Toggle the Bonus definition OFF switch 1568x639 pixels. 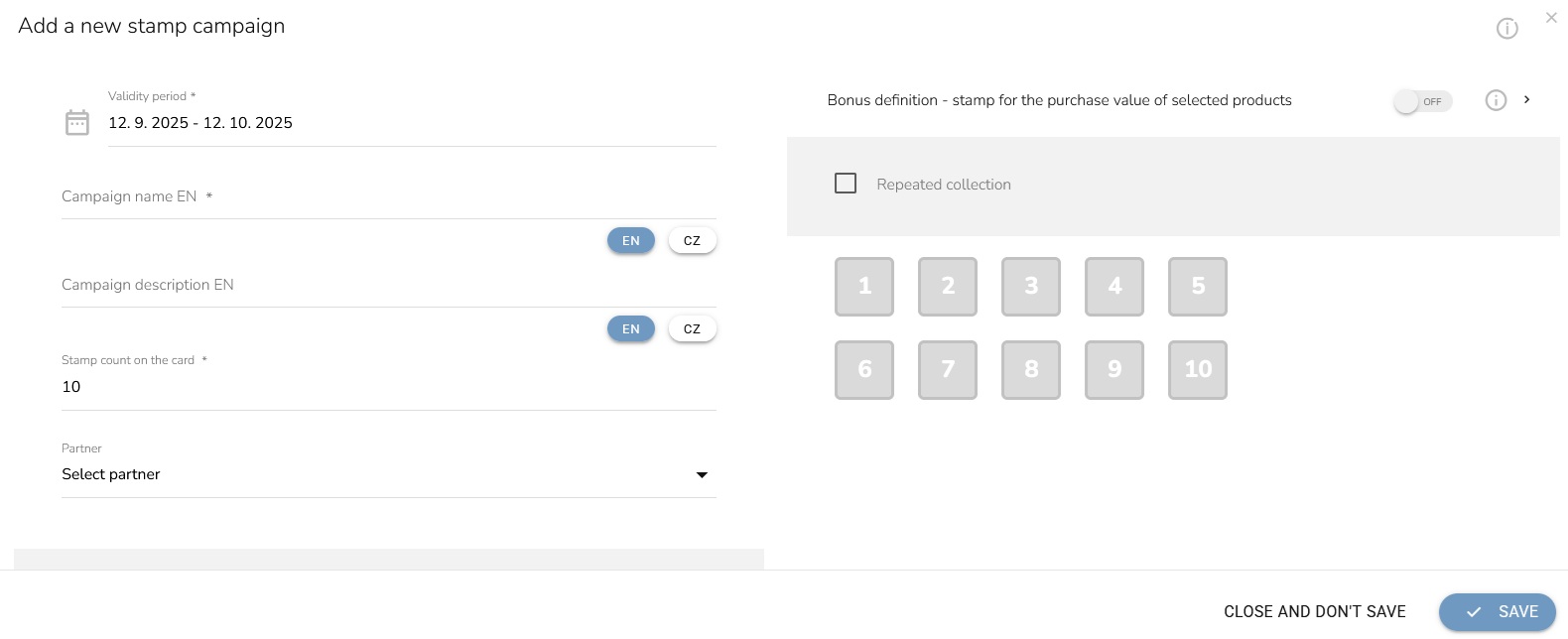coord(1422,101)
